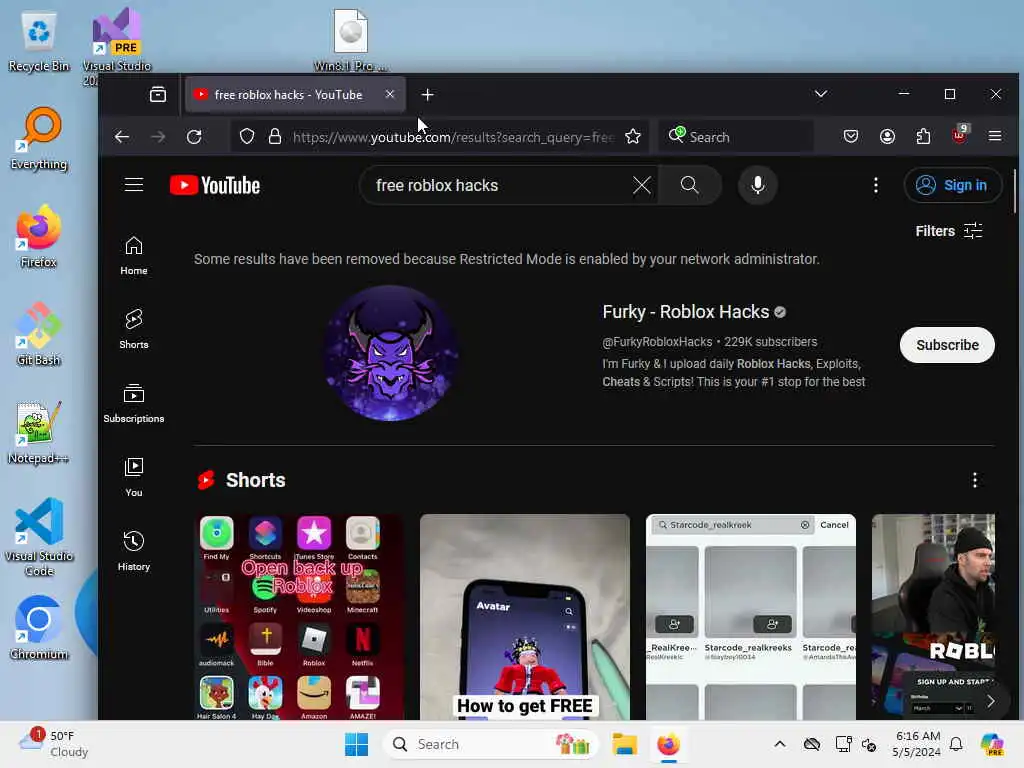
Task: Open File Explorer from taskbar
Action: pyautogui.click(x=624, y=744)
